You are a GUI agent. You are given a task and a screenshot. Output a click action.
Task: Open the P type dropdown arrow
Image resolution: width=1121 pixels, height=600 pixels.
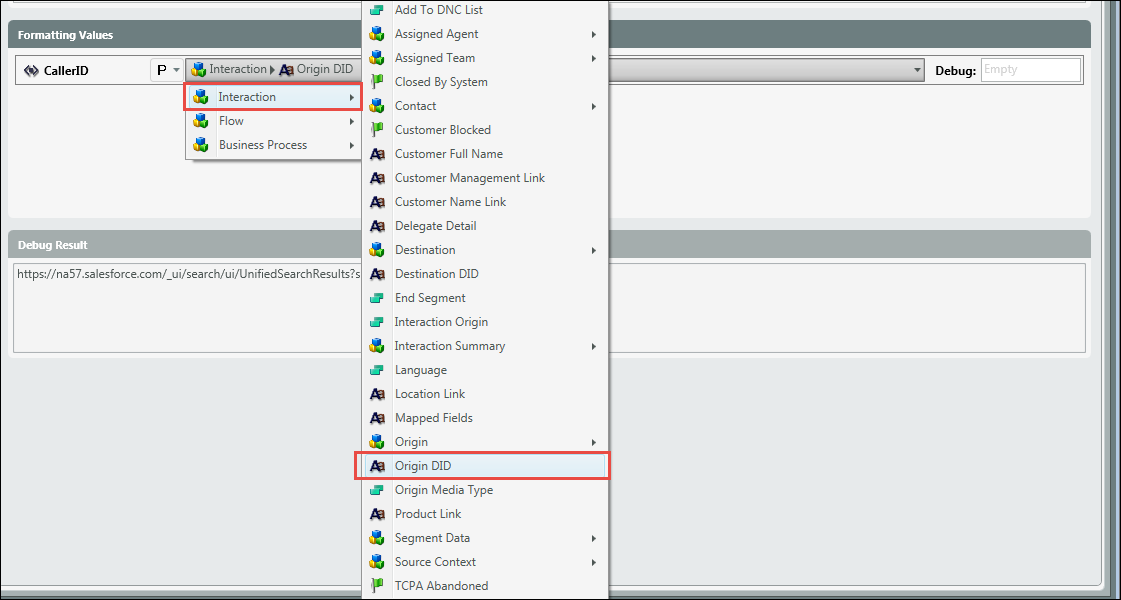point(177,70)
